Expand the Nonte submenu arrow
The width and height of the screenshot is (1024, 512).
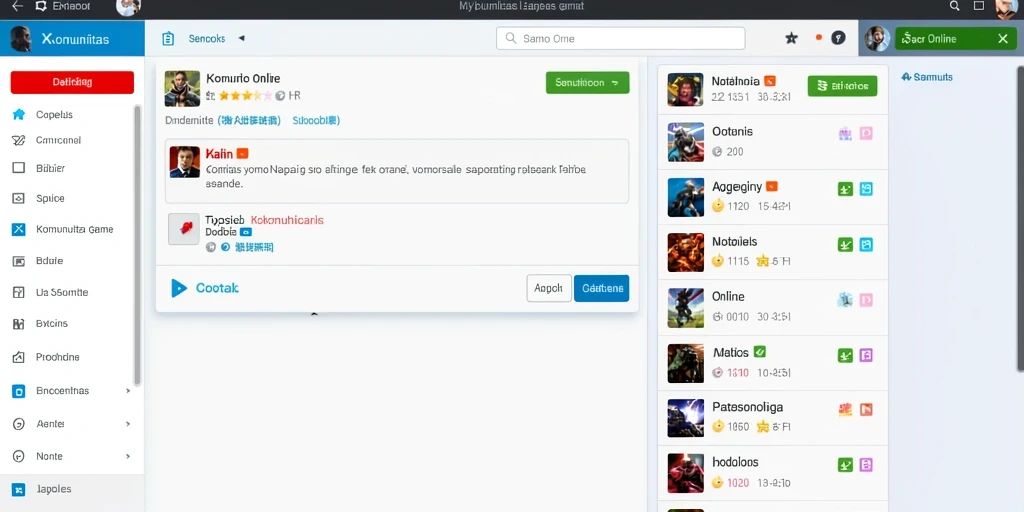[x=128, y=456]
